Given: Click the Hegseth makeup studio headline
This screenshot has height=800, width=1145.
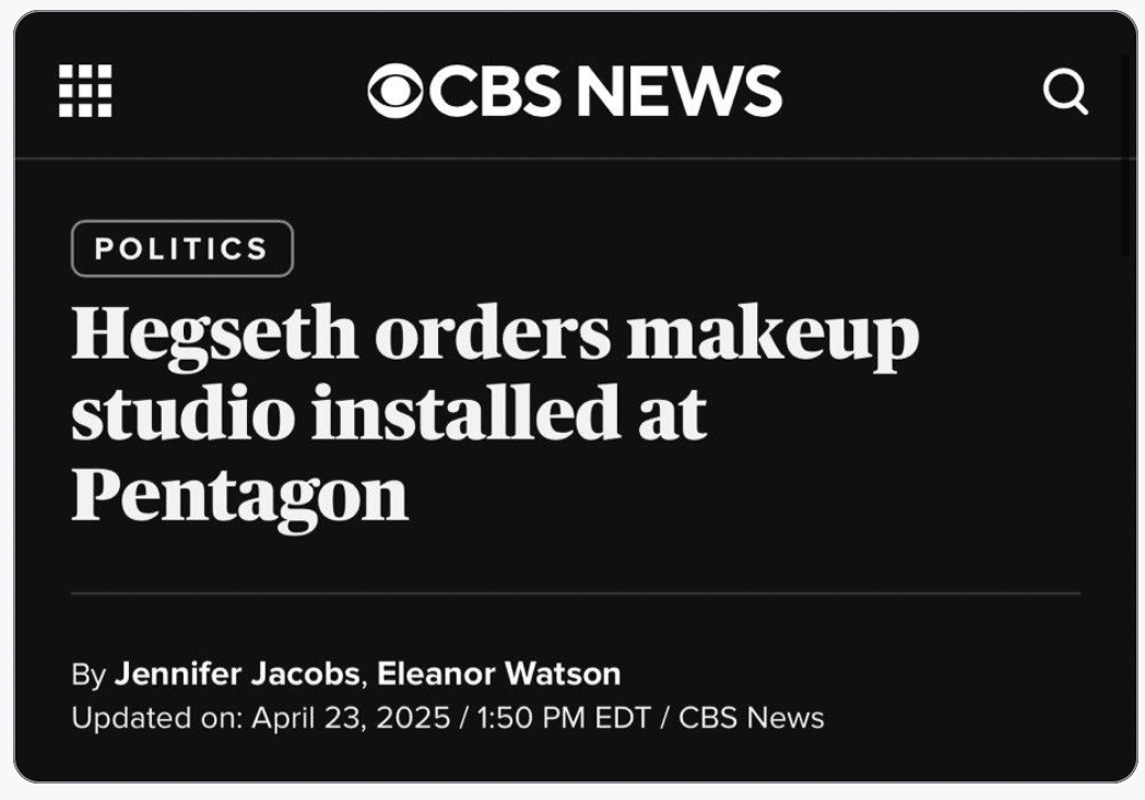Looking at the screenshot, I should [x=495, y=414].
